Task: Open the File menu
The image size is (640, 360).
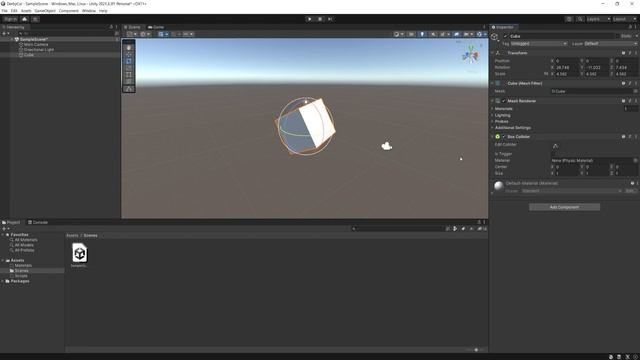Action: [x=4, y=11]
